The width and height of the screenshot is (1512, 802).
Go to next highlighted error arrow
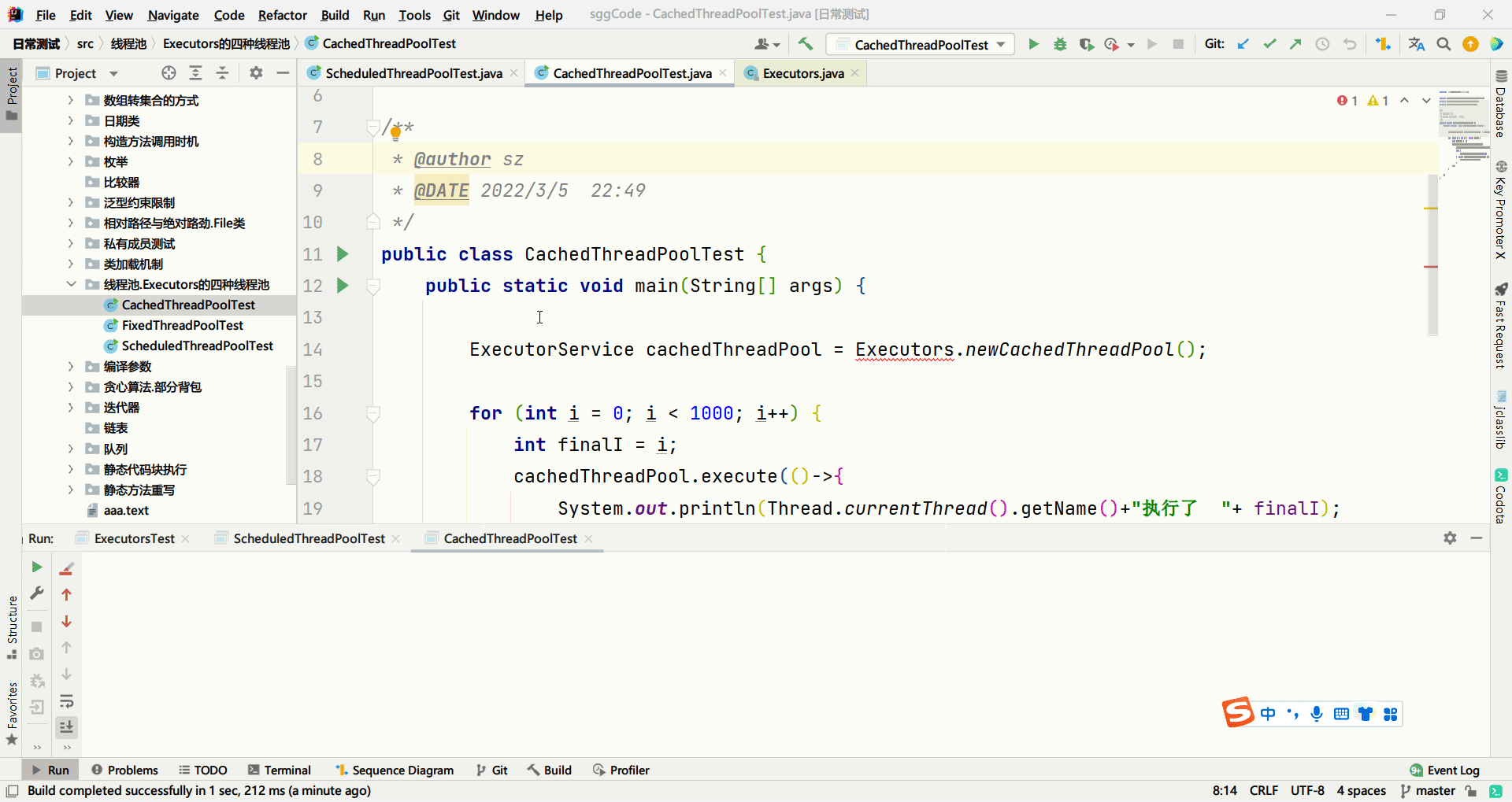tap(1426, 101)
